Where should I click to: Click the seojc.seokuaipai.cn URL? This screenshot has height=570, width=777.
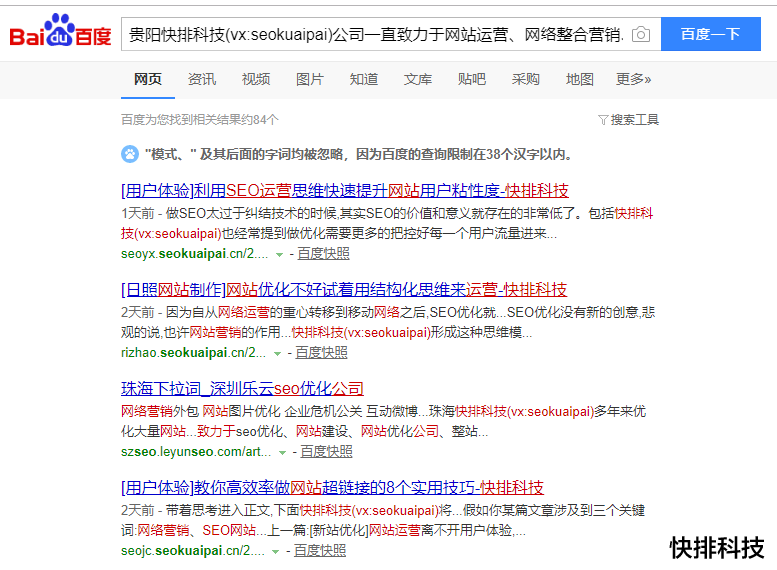tap(193, 551)
